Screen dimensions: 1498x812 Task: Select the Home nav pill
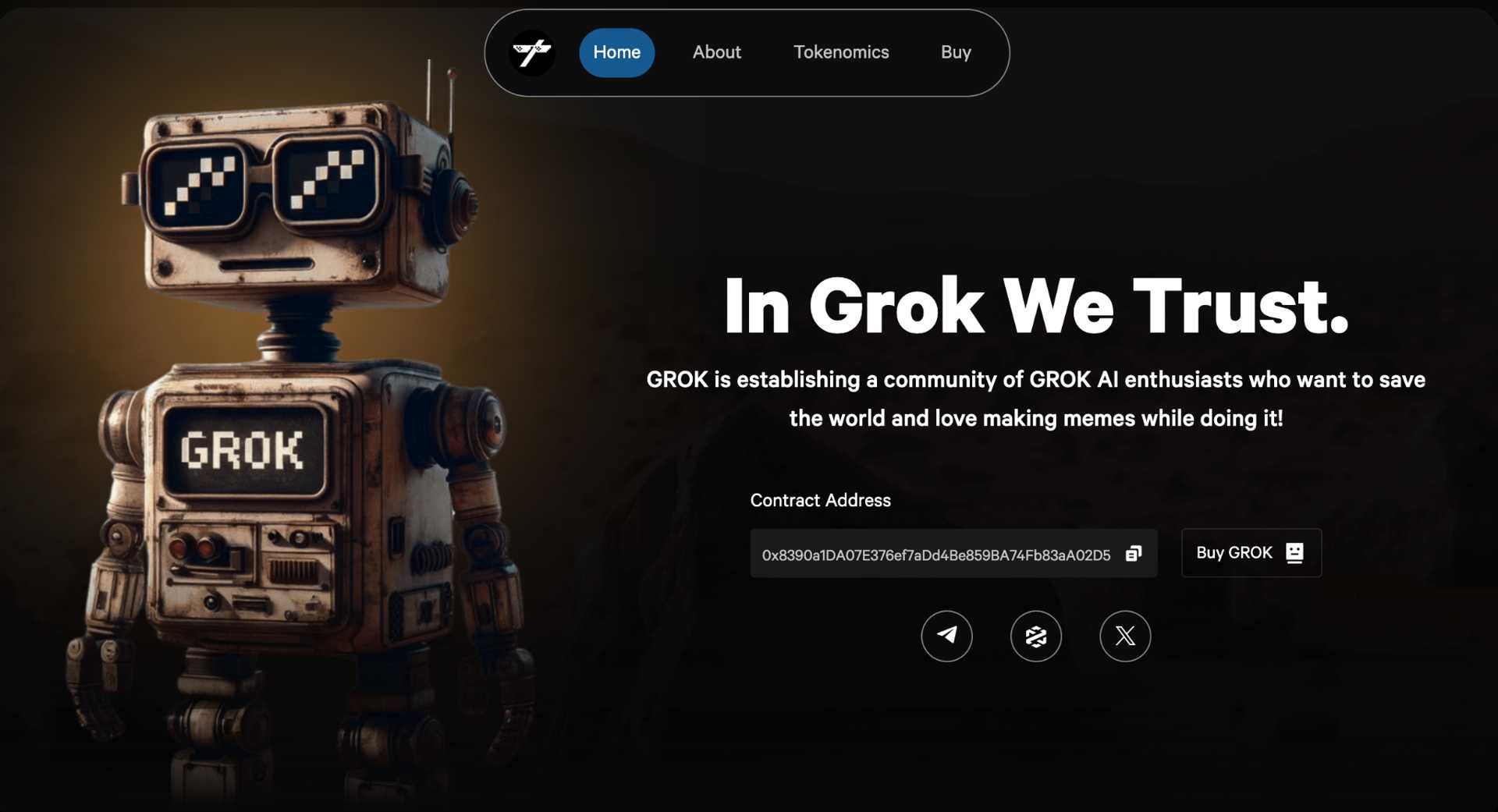(616, 52)
